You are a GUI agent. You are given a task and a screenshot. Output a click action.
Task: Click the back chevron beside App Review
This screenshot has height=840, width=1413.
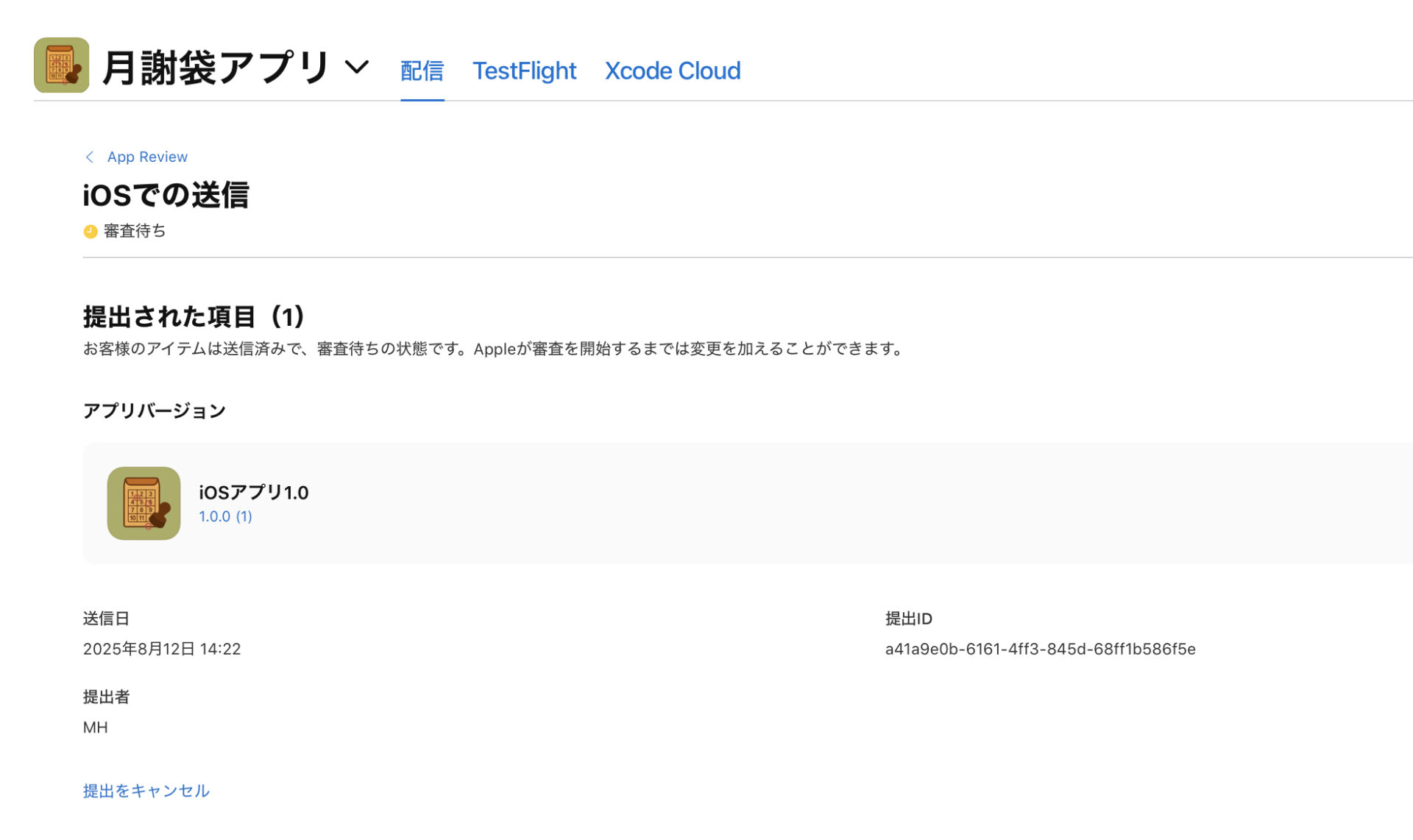[90, 157]
